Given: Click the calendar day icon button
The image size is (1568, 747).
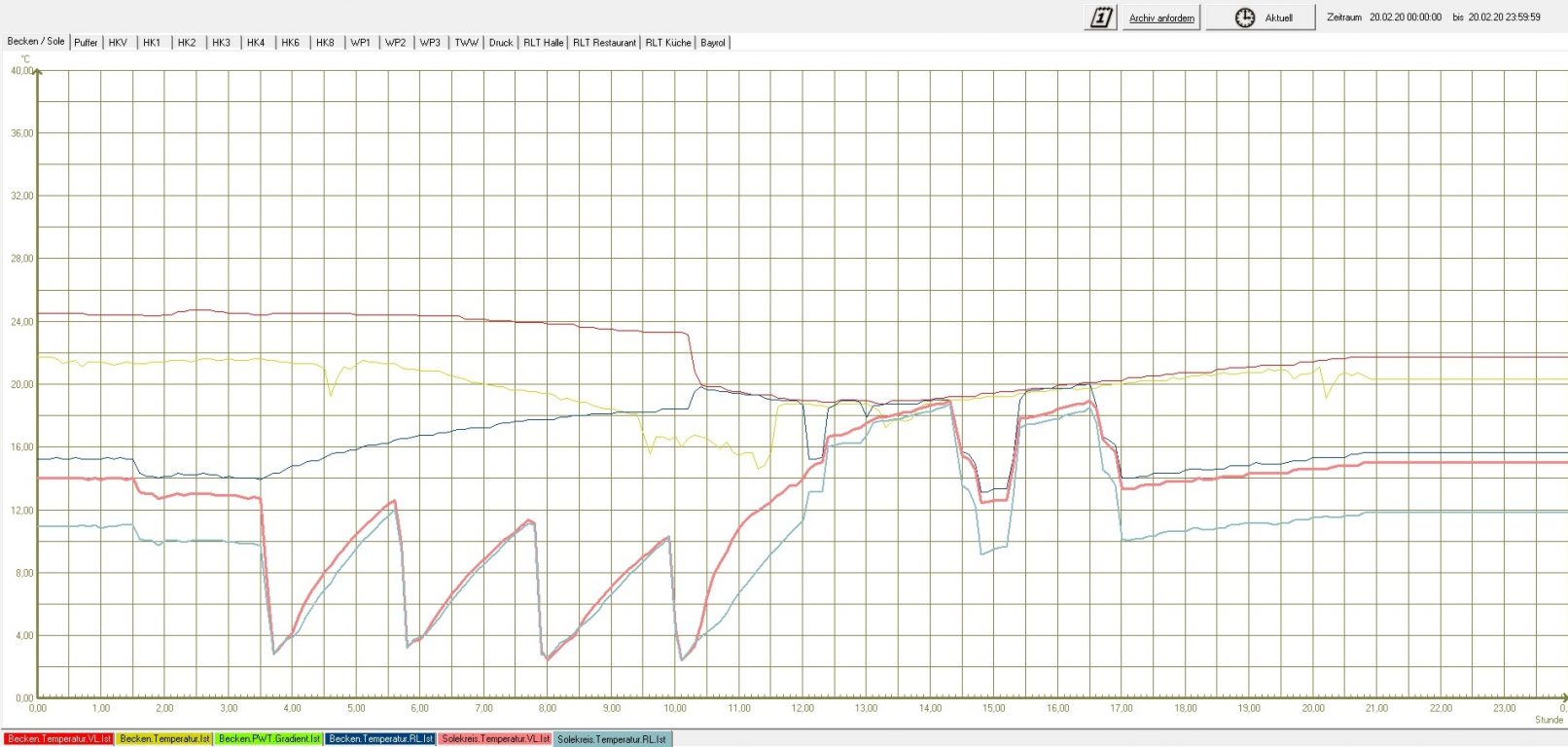Looking at the screenshot, I should (1100, 18).
